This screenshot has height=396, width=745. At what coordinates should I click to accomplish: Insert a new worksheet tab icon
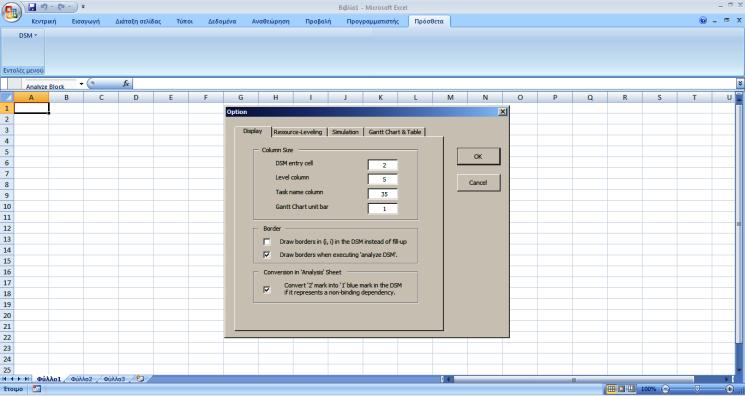(140, 379)
